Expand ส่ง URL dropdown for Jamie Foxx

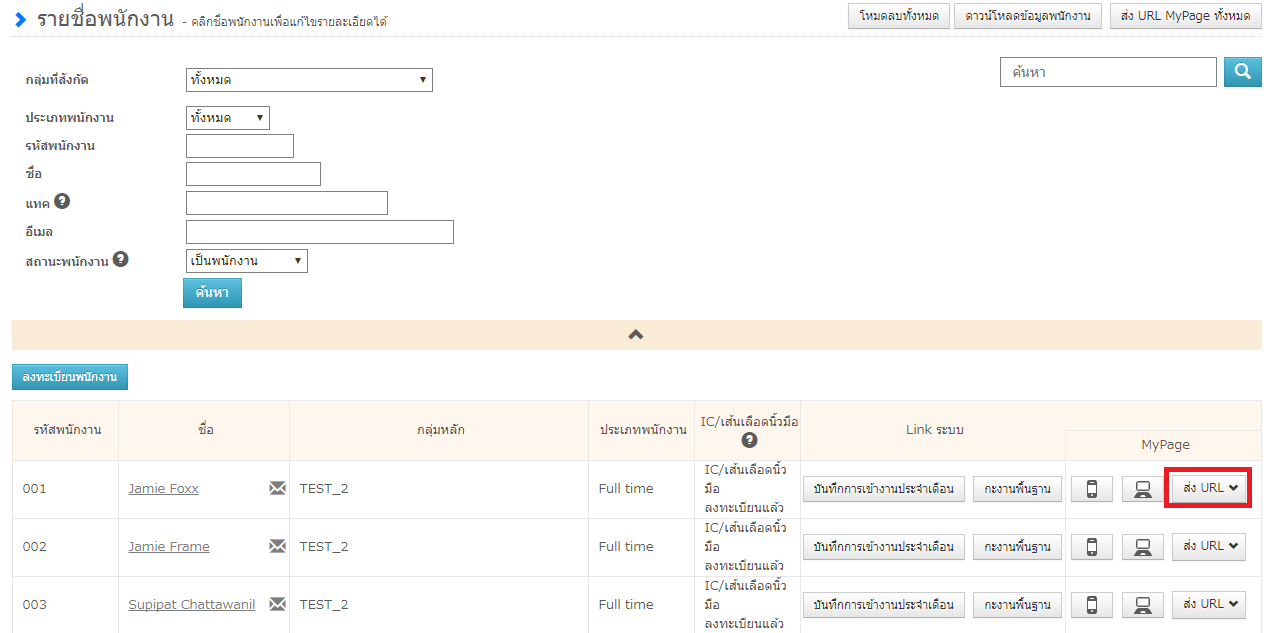coord(1210,489)
